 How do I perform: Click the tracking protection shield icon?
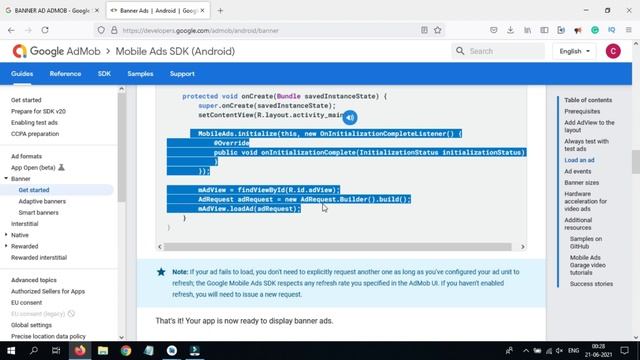pos(101,30)
